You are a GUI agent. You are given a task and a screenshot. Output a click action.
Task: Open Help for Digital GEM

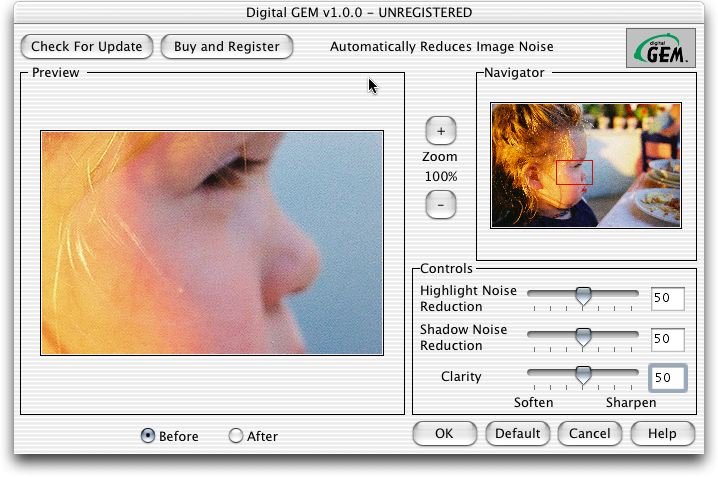click(662, 434)
